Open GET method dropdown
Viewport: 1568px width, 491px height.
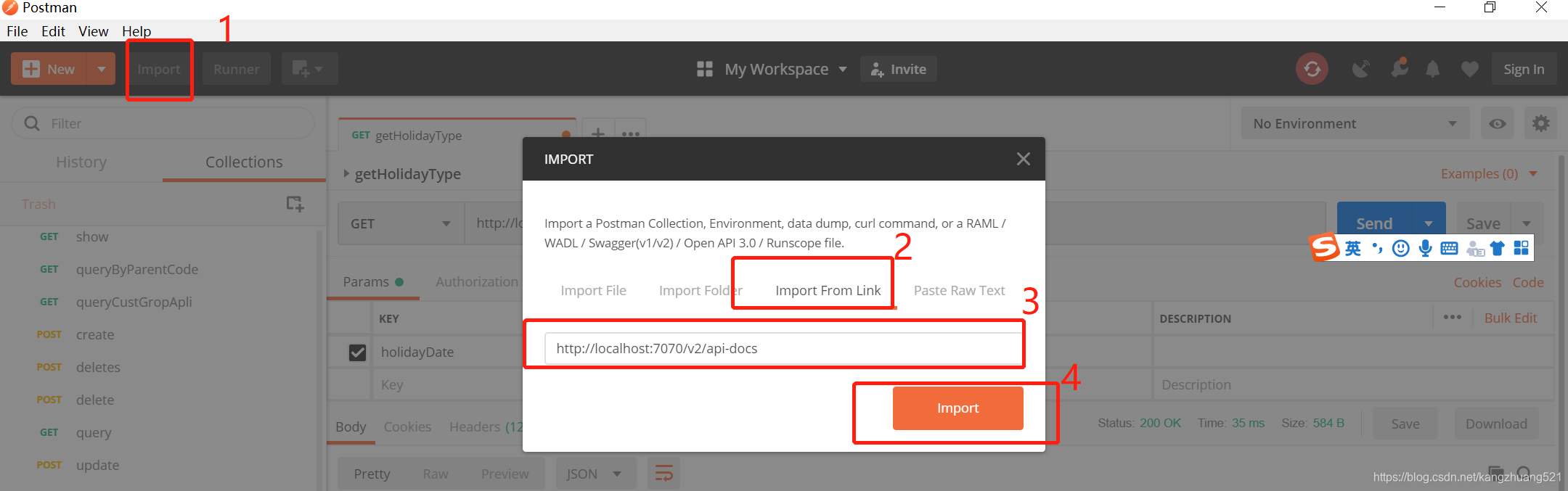click(401, 223)
